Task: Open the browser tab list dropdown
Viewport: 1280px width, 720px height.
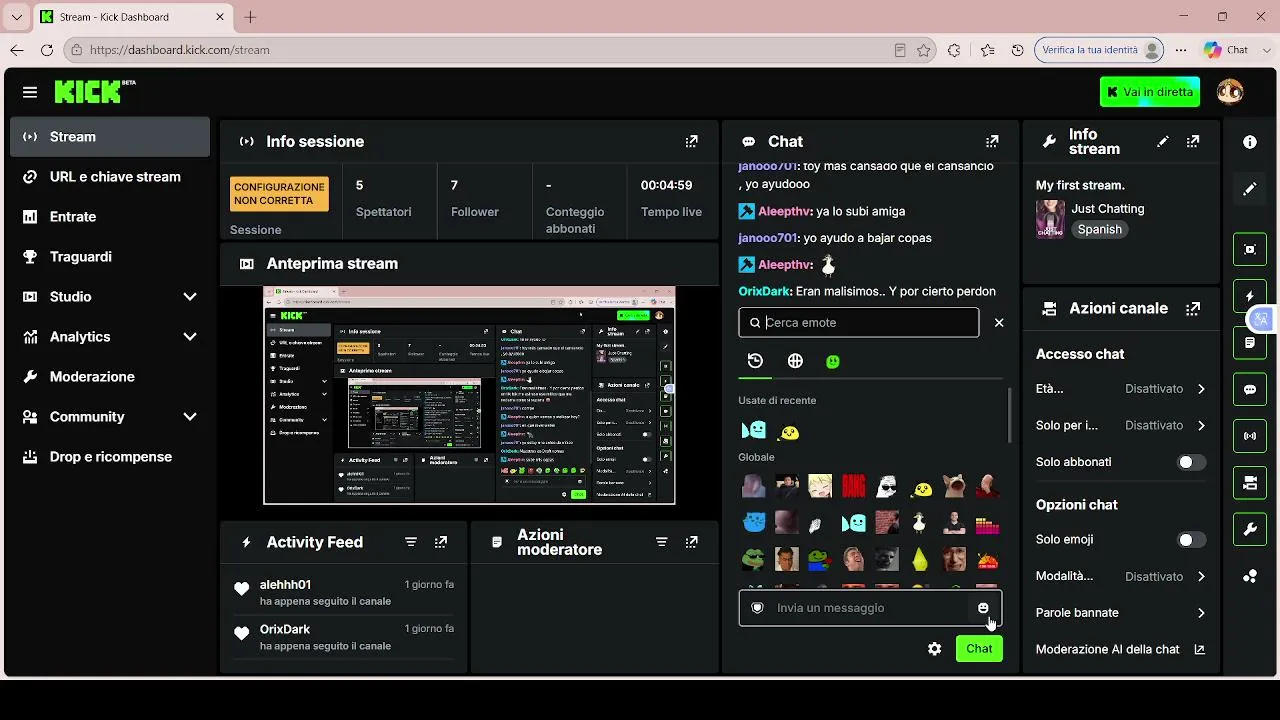Action: click(16, 17)
